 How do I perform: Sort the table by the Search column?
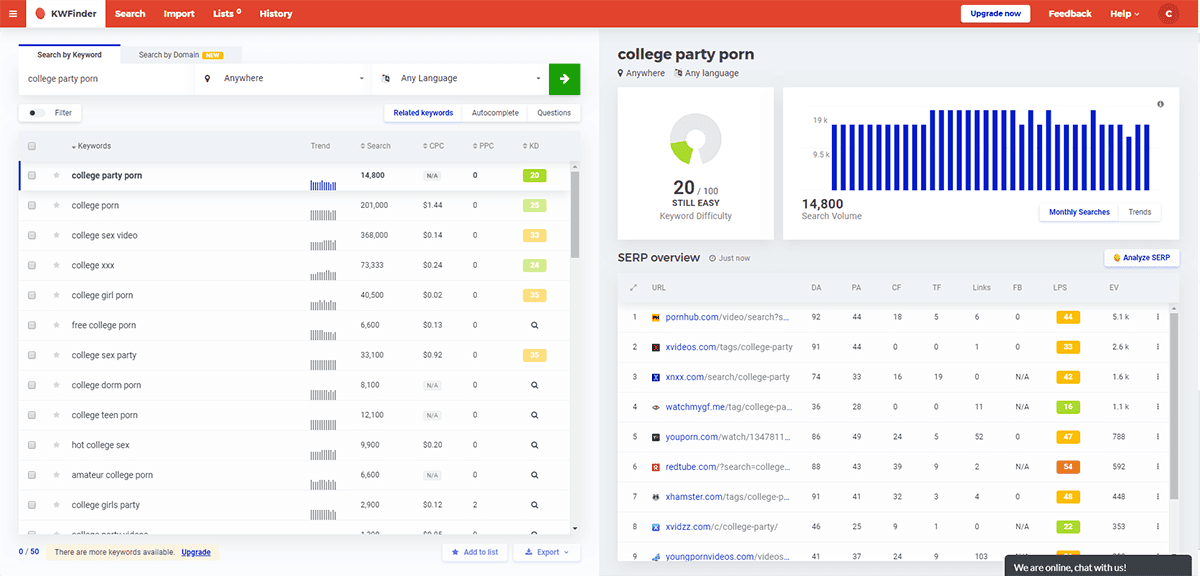(x=375, y=146)
